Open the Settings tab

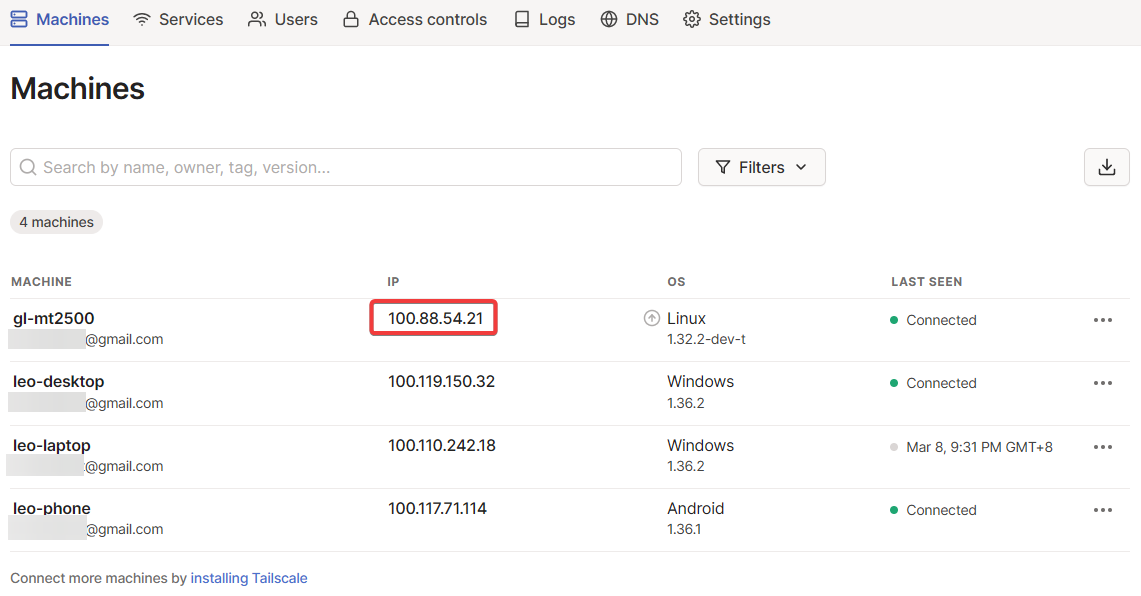(727, 20)
